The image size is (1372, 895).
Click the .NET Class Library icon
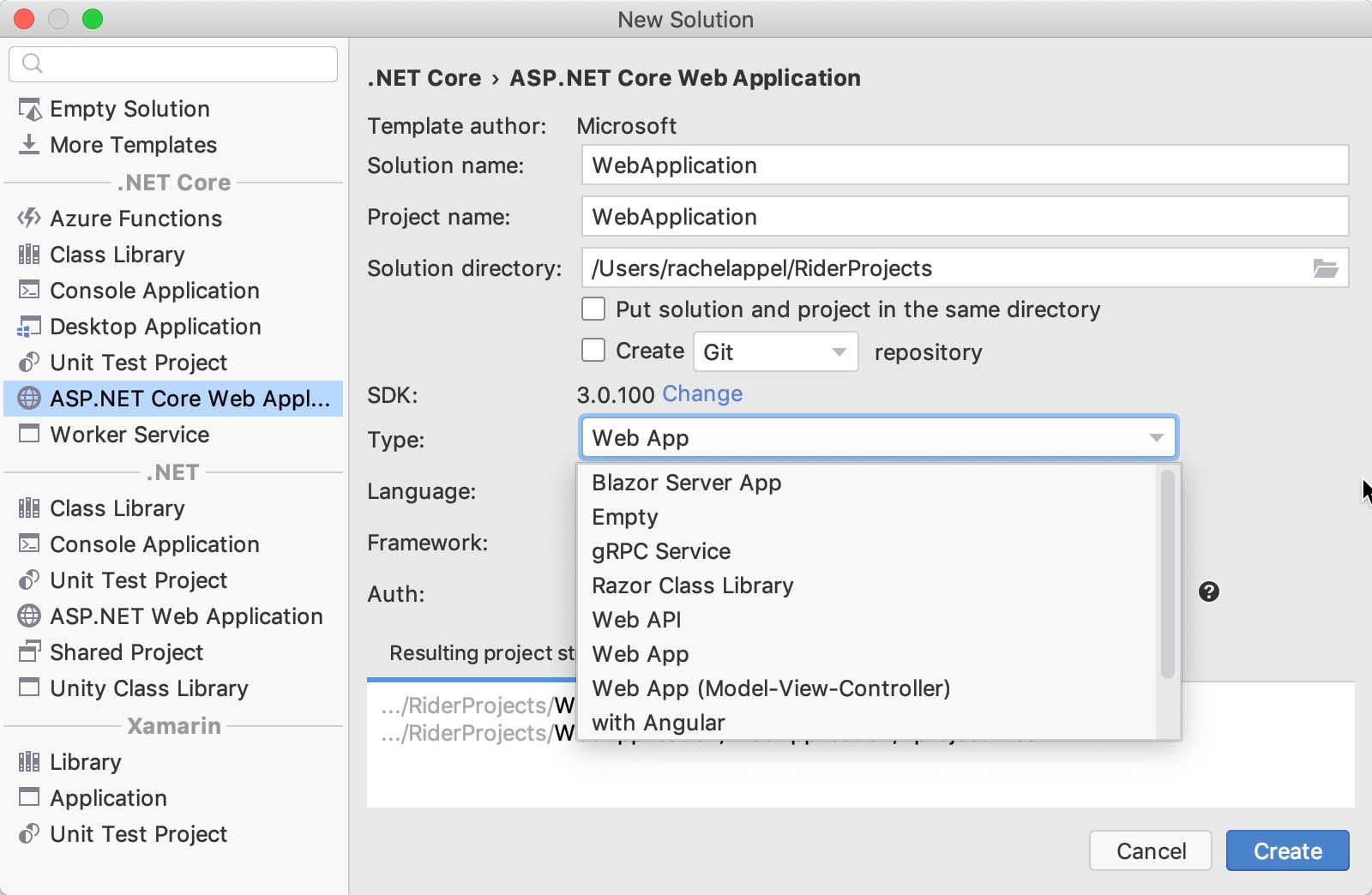pos(29,508)
